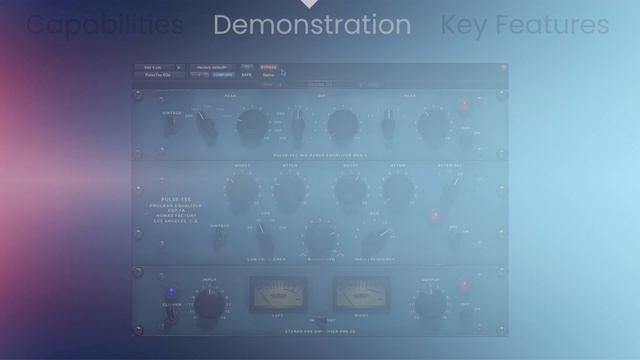640x360 pixels.
Task: Click the EQP-1A high ATTEN knob
Action: click(398, 191)
